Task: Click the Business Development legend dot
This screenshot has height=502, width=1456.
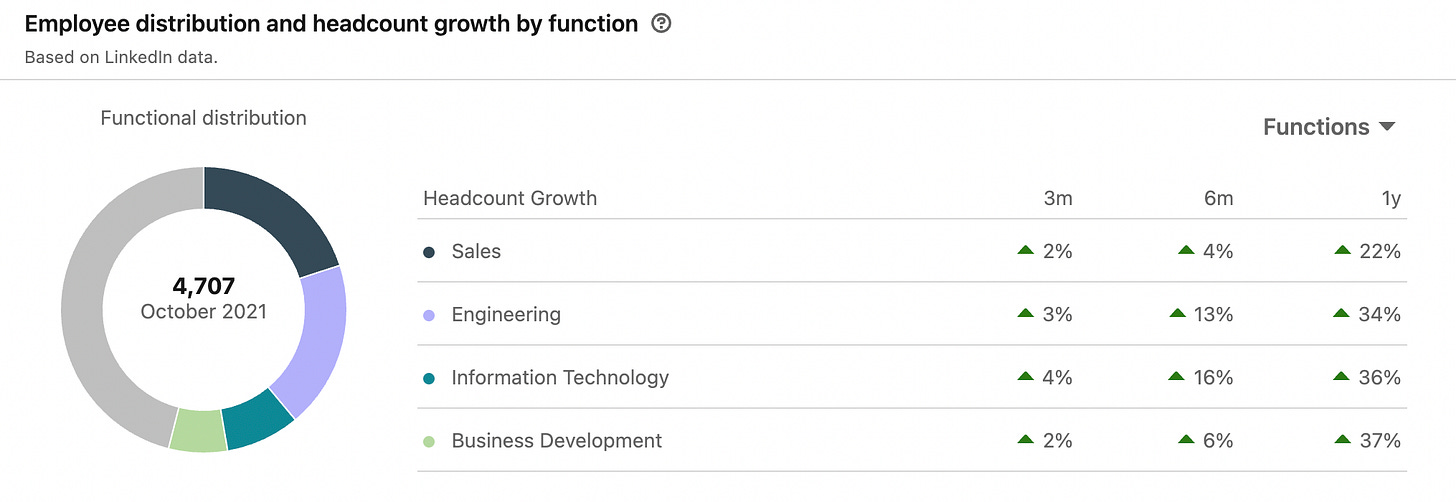Action: click(x=429, y=441)
